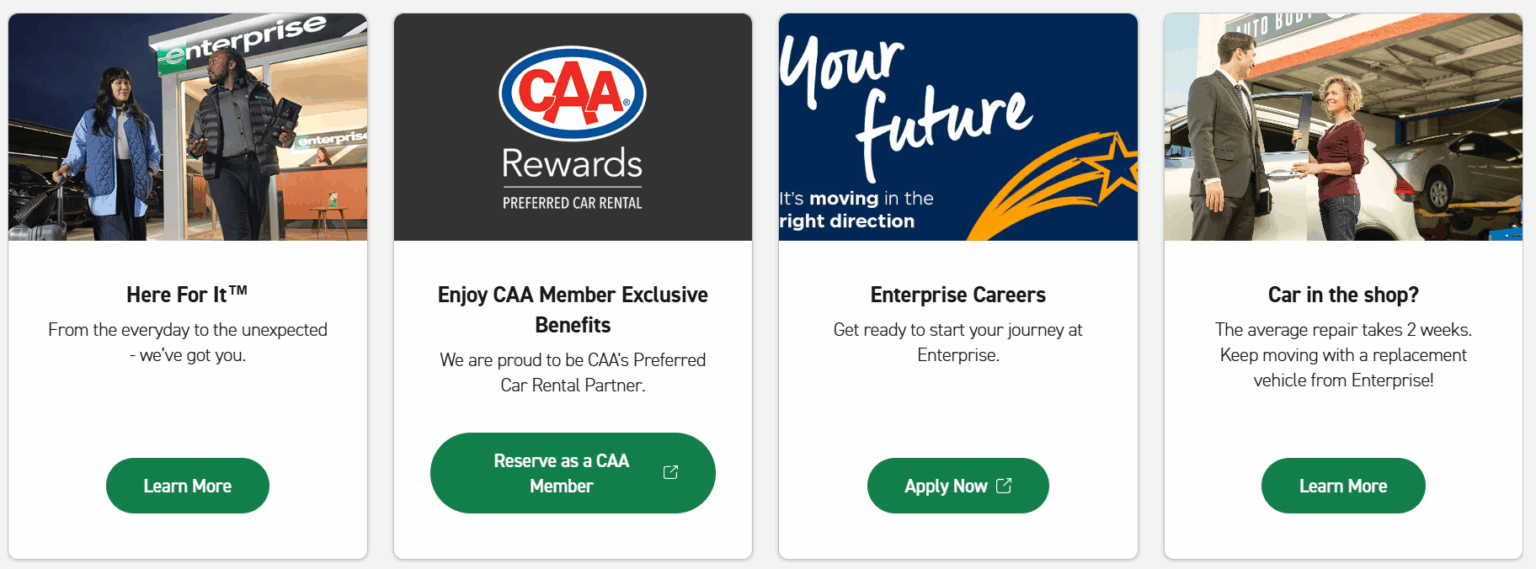1536x569 pixels.
Task: Click the text about starting your journey at Enterprise
Action: pyautogui.click(x=957, y=342)
